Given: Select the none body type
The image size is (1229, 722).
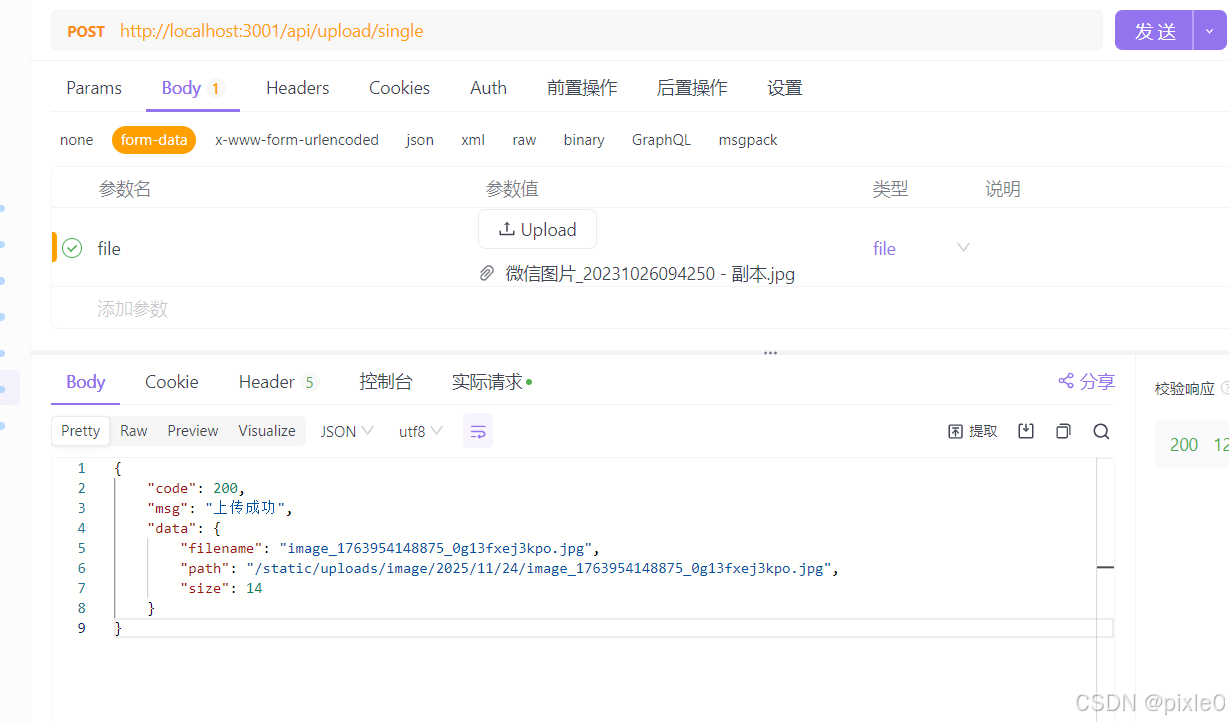Looking at the screenshot, I should pyautogui.click(x=76, y=140).
